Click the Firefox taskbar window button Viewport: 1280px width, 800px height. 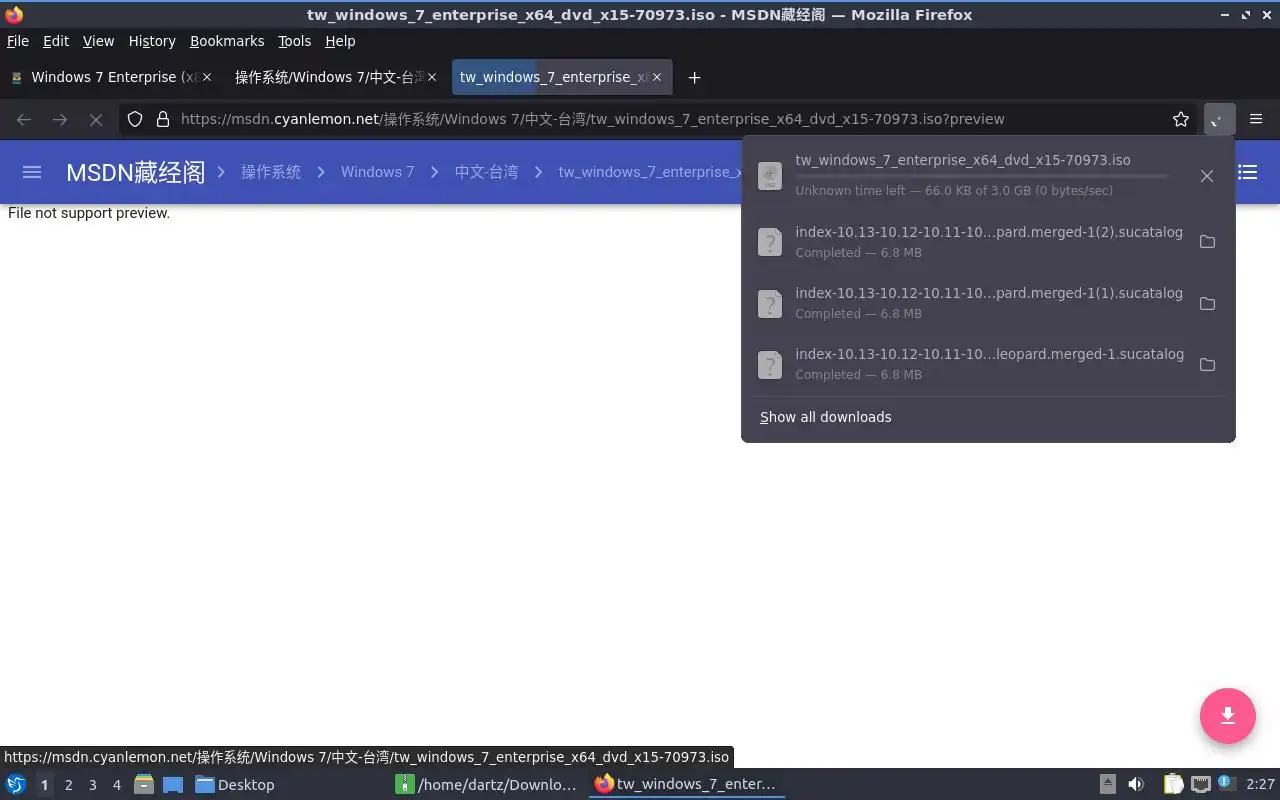point(686,784)
